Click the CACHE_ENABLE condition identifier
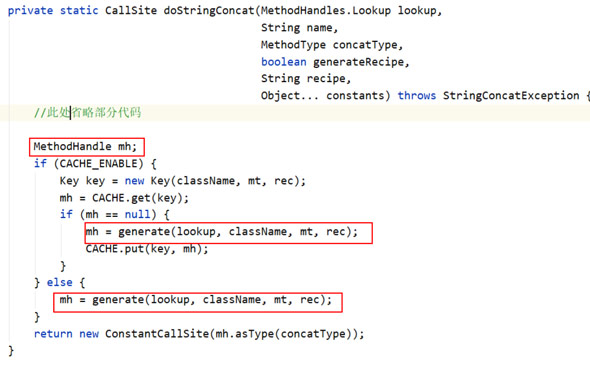Image resolution: width=590 pixels, height=365 pixels. click(101, 164)
